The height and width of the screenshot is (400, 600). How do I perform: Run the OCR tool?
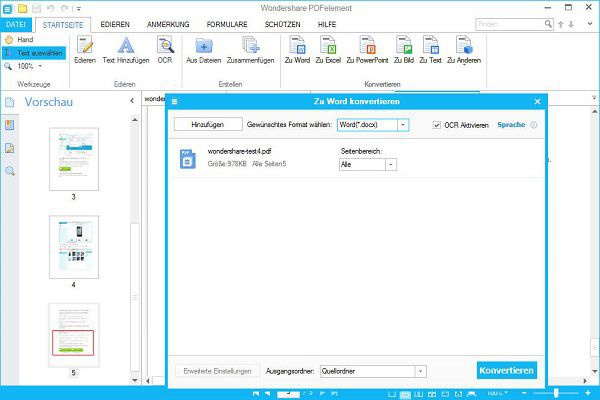click(x=165, y=50)
